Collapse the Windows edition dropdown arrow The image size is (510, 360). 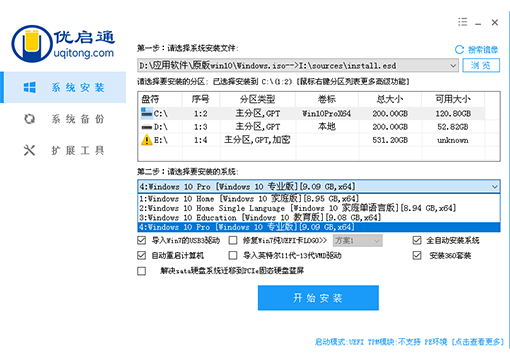495,186
